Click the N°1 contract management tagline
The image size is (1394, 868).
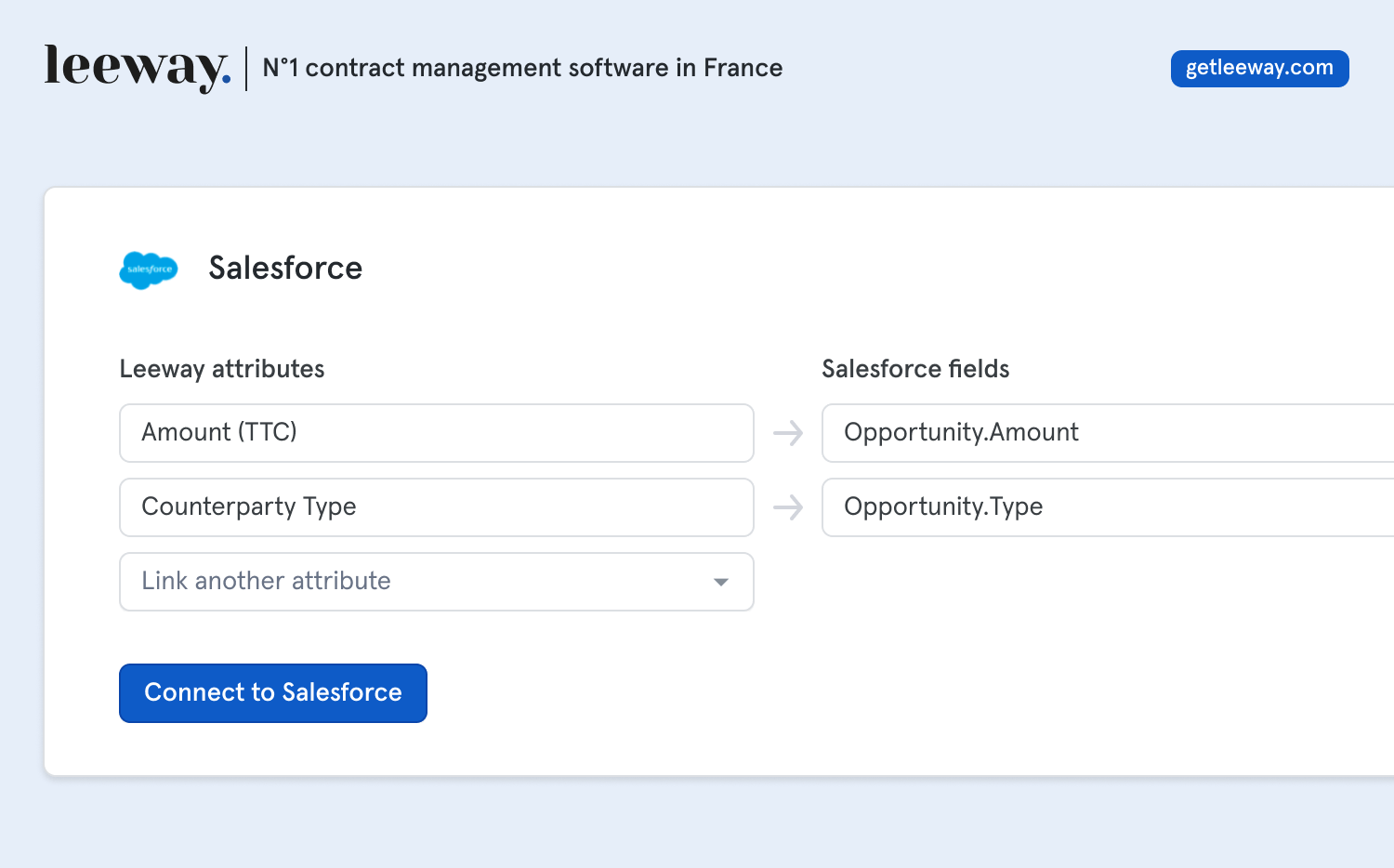click(522, 68)
